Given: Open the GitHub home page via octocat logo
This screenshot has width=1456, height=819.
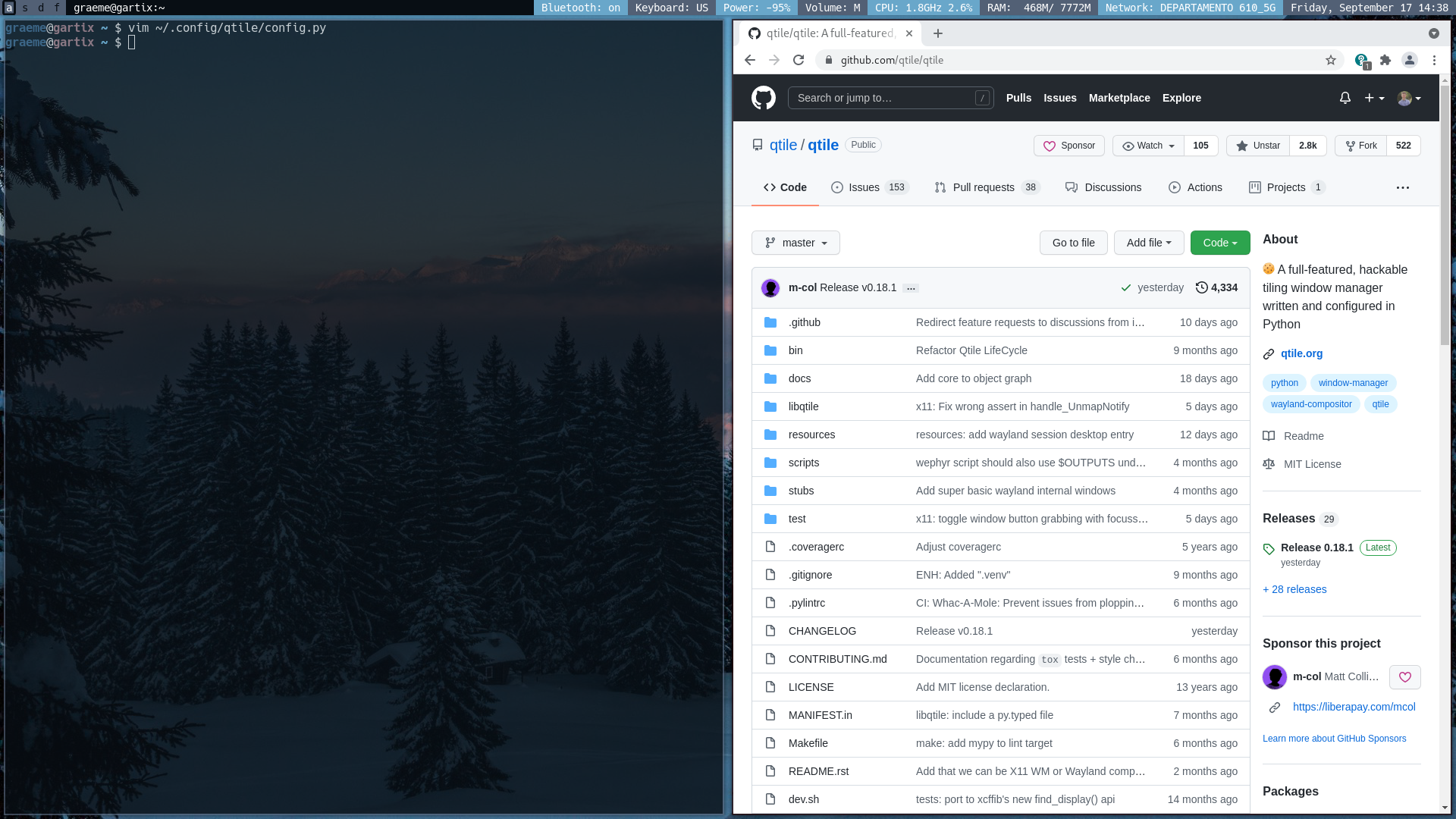Looking at the screenshot, I should pos(763,98).
